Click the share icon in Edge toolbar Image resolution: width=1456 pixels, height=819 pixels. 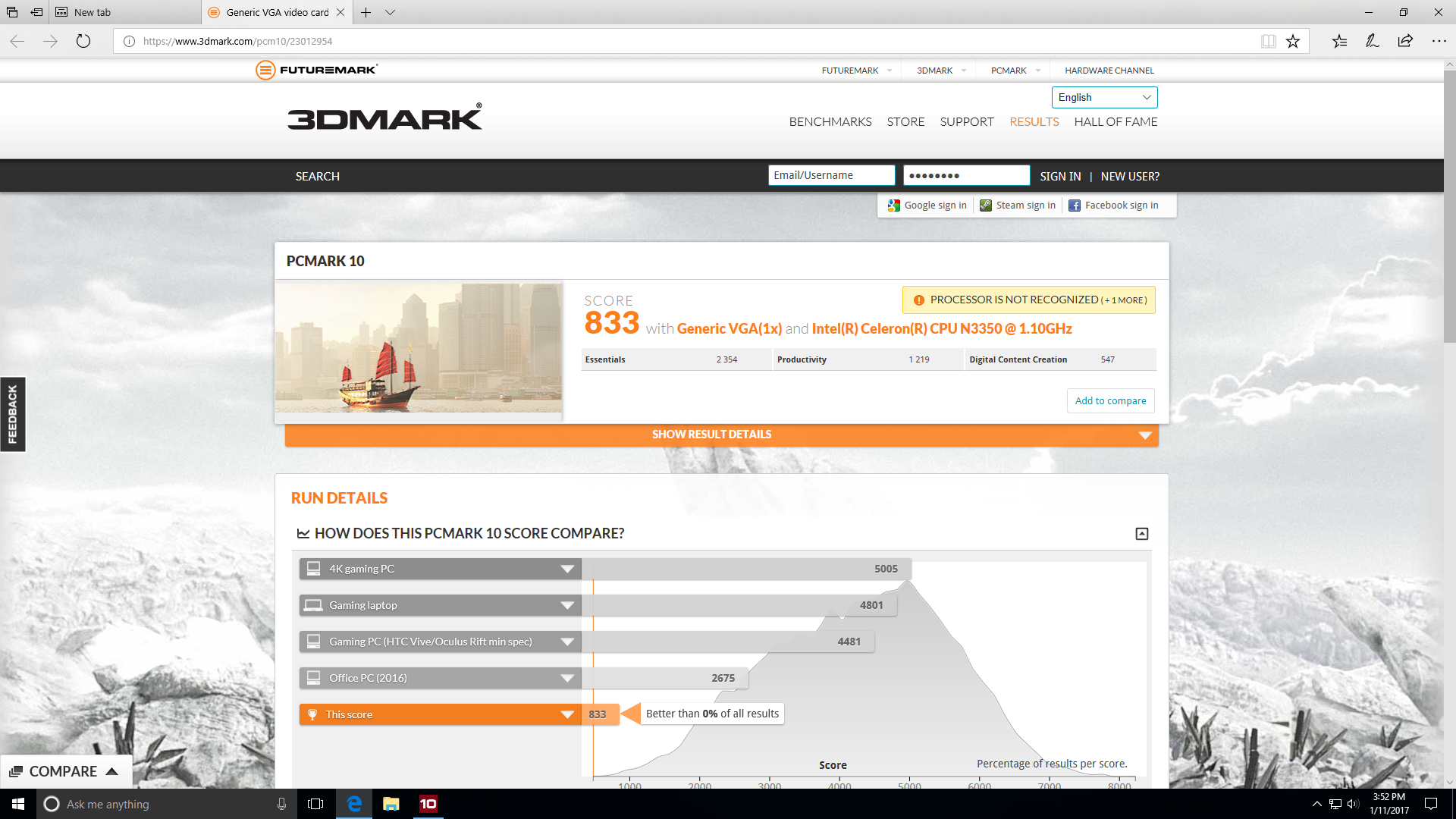coord(1405,41)
